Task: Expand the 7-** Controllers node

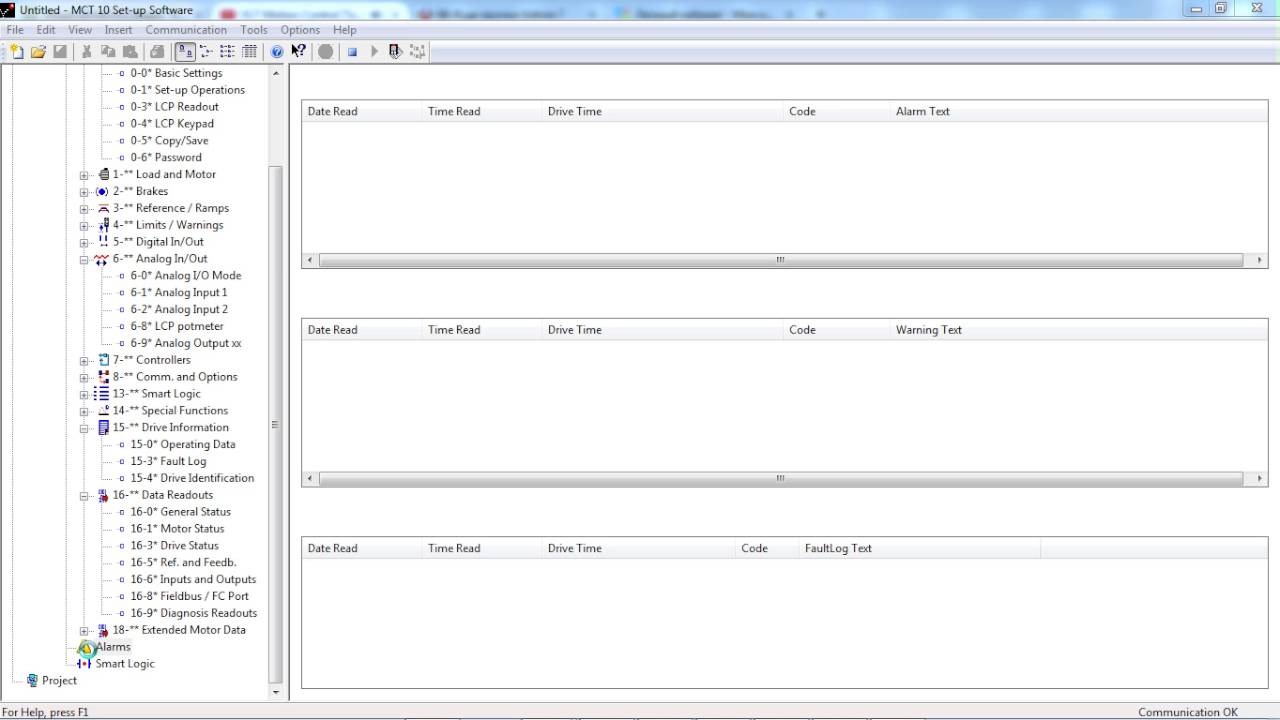Action: click(x=85, y=361)
